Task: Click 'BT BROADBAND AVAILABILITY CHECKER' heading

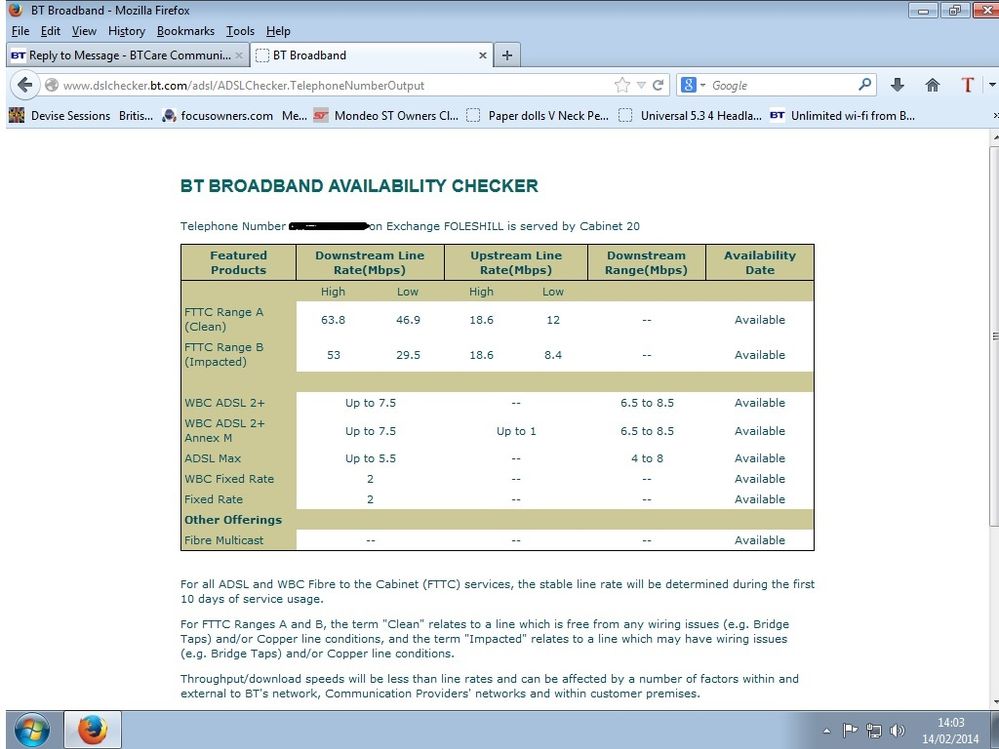Action: click(x=359, y=186)
